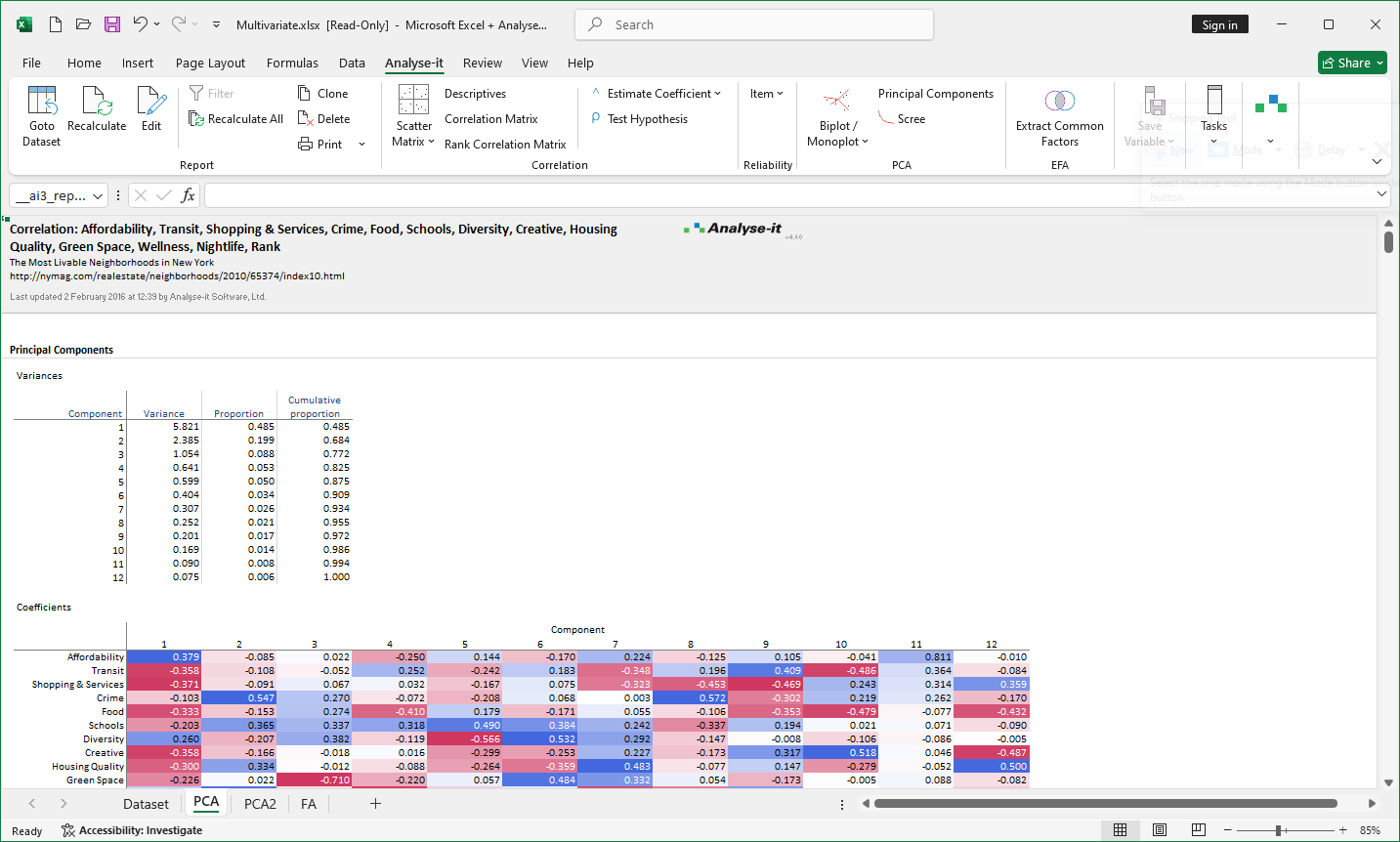The height and width of the screenshot is (842, 1400).
Task: Click Accessibility: Investigate in status bar
Action: click(x=132, y=830)
